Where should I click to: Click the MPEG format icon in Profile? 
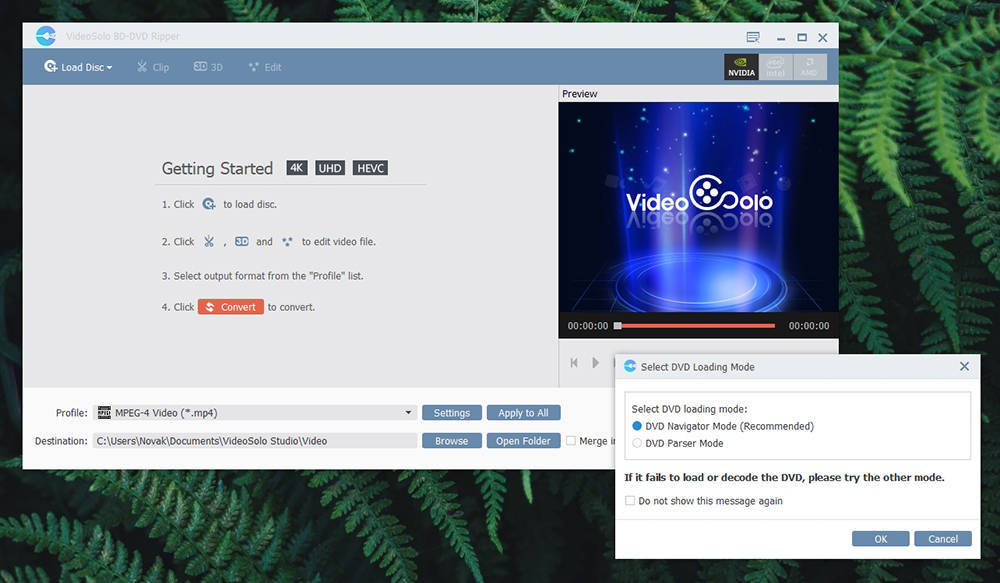pyautogui.click(x=104, y=413)
